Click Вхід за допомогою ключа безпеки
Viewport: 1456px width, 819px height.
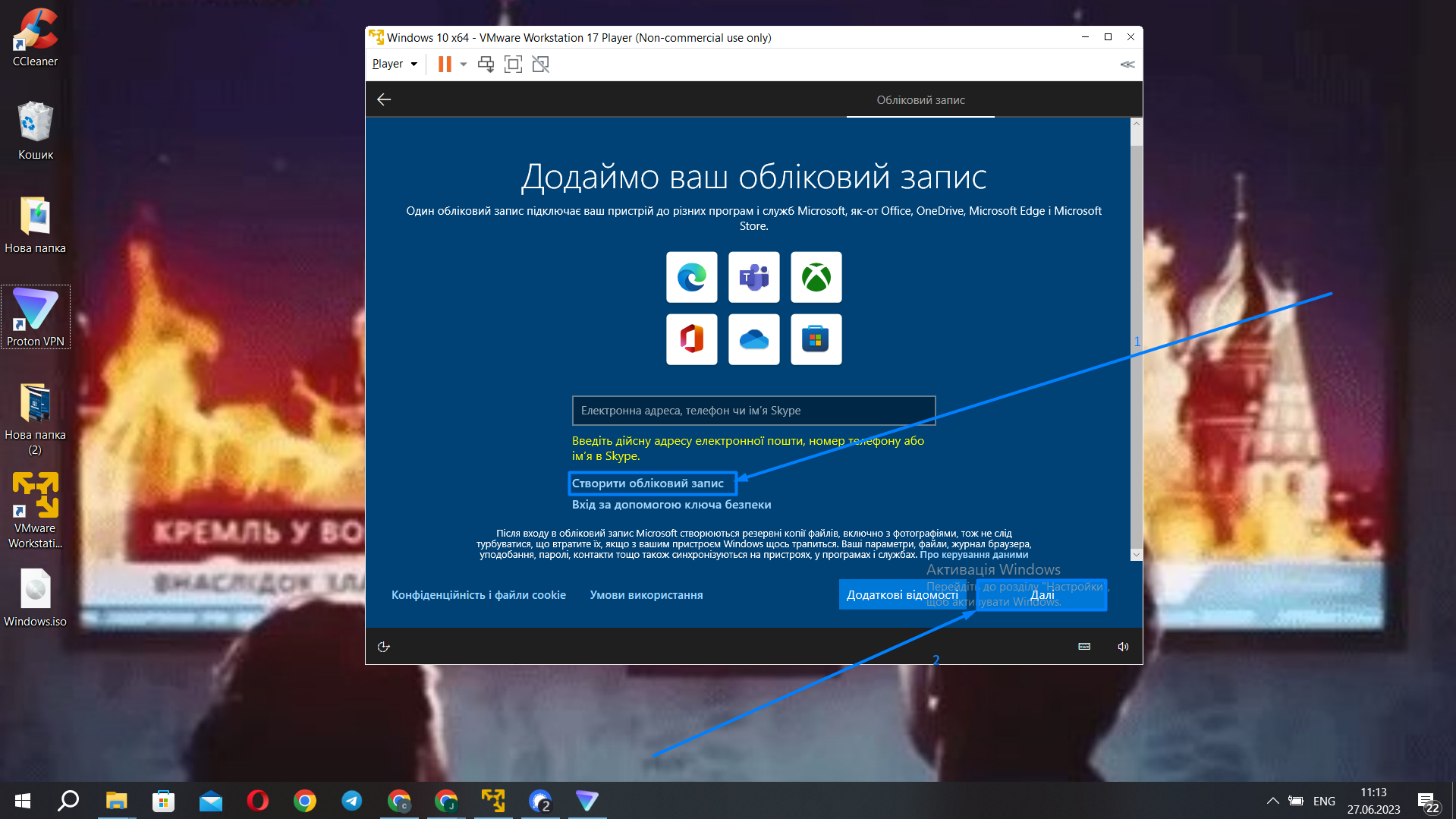pos(671,505)
